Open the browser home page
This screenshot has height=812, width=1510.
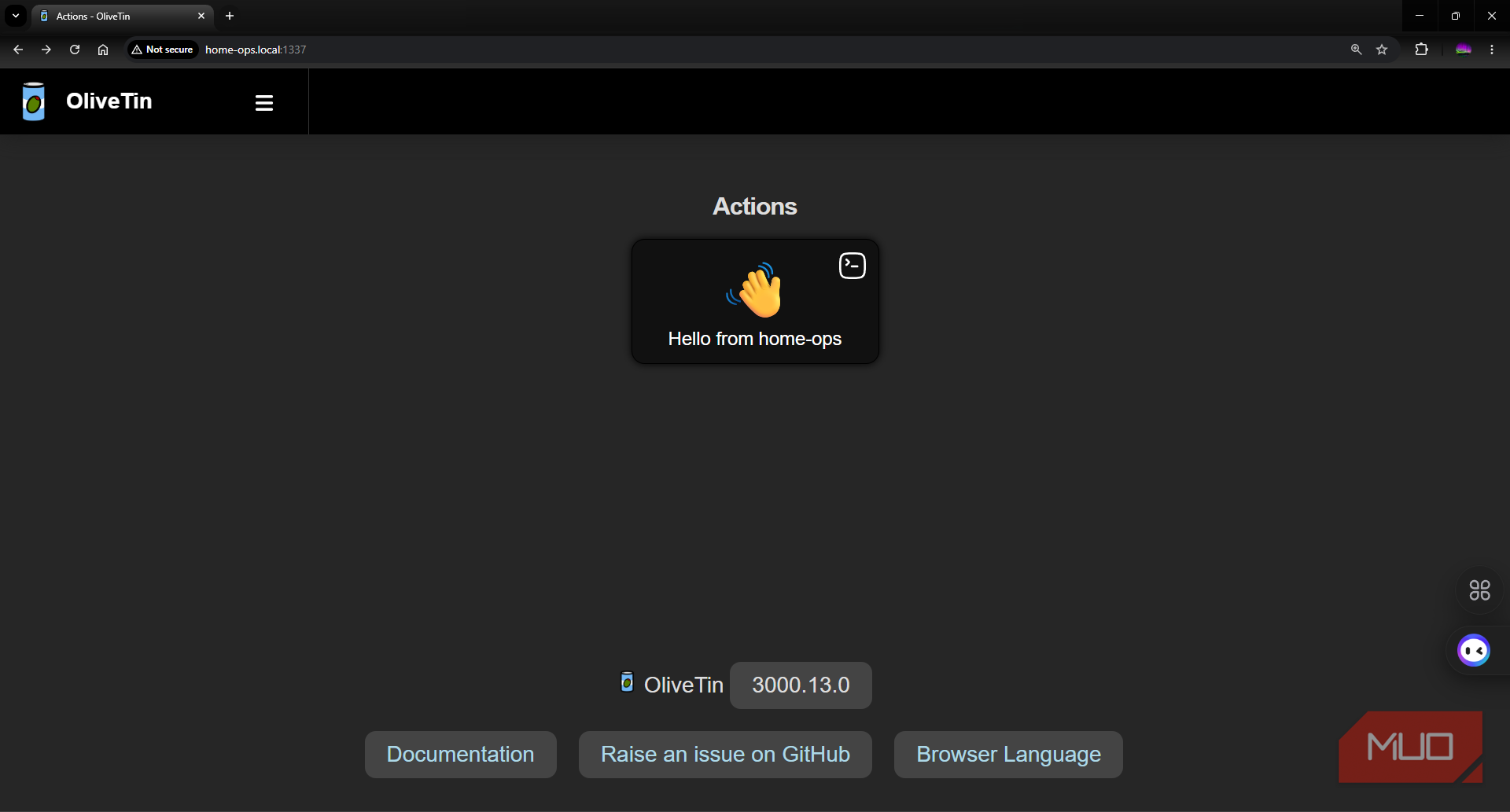103,50
